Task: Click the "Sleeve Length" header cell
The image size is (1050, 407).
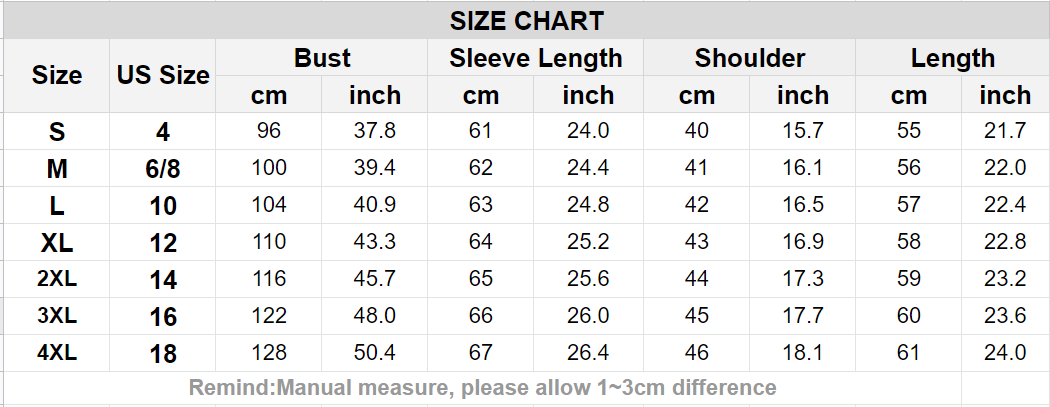Action: (x=535, y=58)
